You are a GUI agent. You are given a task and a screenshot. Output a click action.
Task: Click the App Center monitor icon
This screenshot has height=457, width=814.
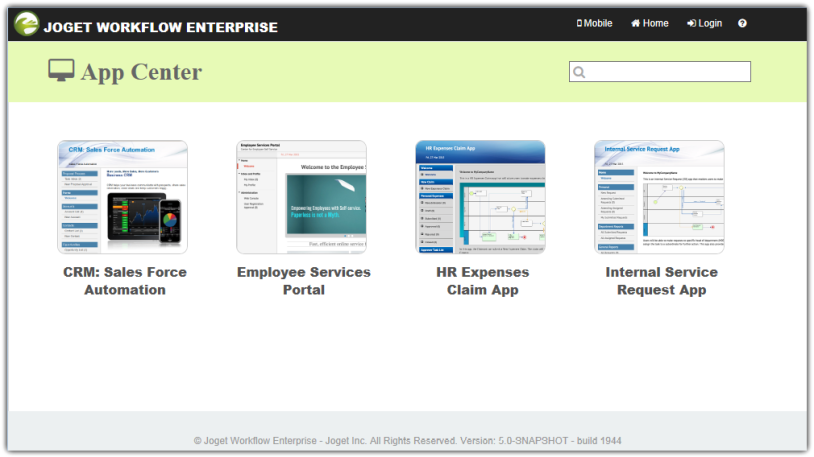pos(61,70)
